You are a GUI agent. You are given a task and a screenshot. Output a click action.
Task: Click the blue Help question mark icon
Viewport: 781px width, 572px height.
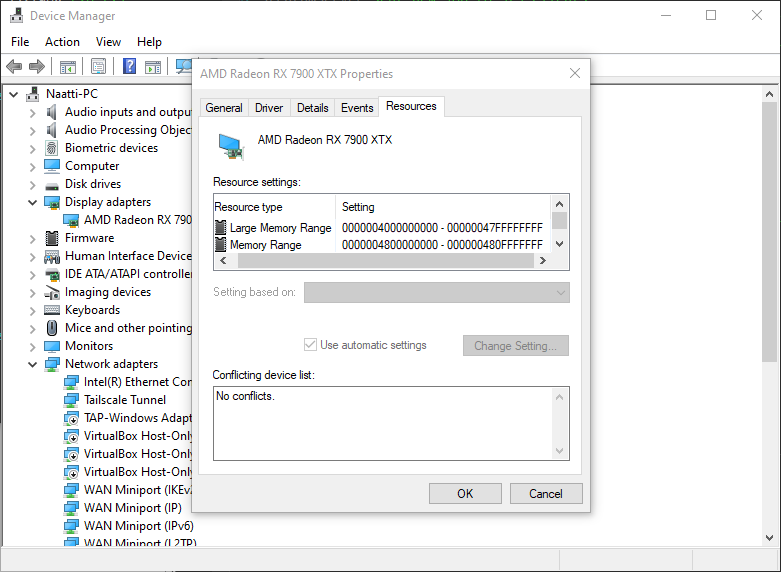129,66
